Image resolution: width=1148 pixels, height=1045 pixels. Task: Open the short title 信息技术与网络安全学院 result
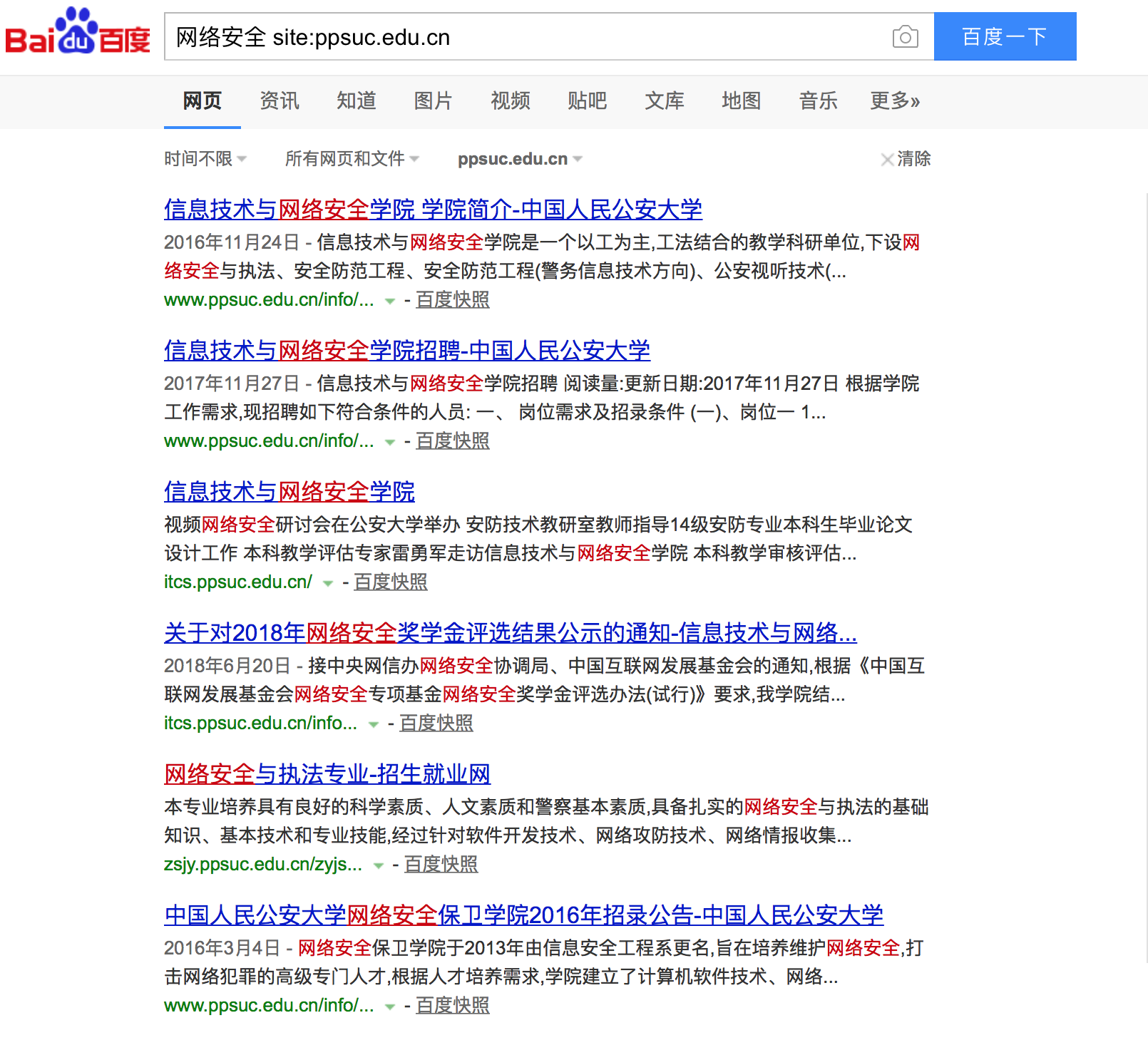click(289, 492)
